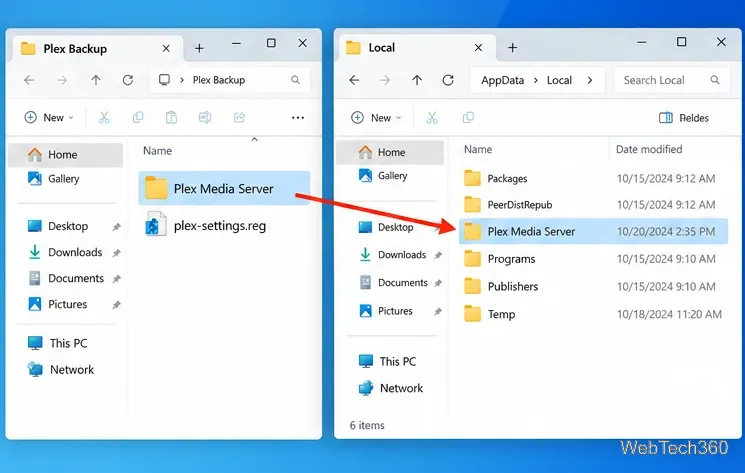Click Details pane button in Local window
Viewport: 745px width, 473px height.
point(683,118)
